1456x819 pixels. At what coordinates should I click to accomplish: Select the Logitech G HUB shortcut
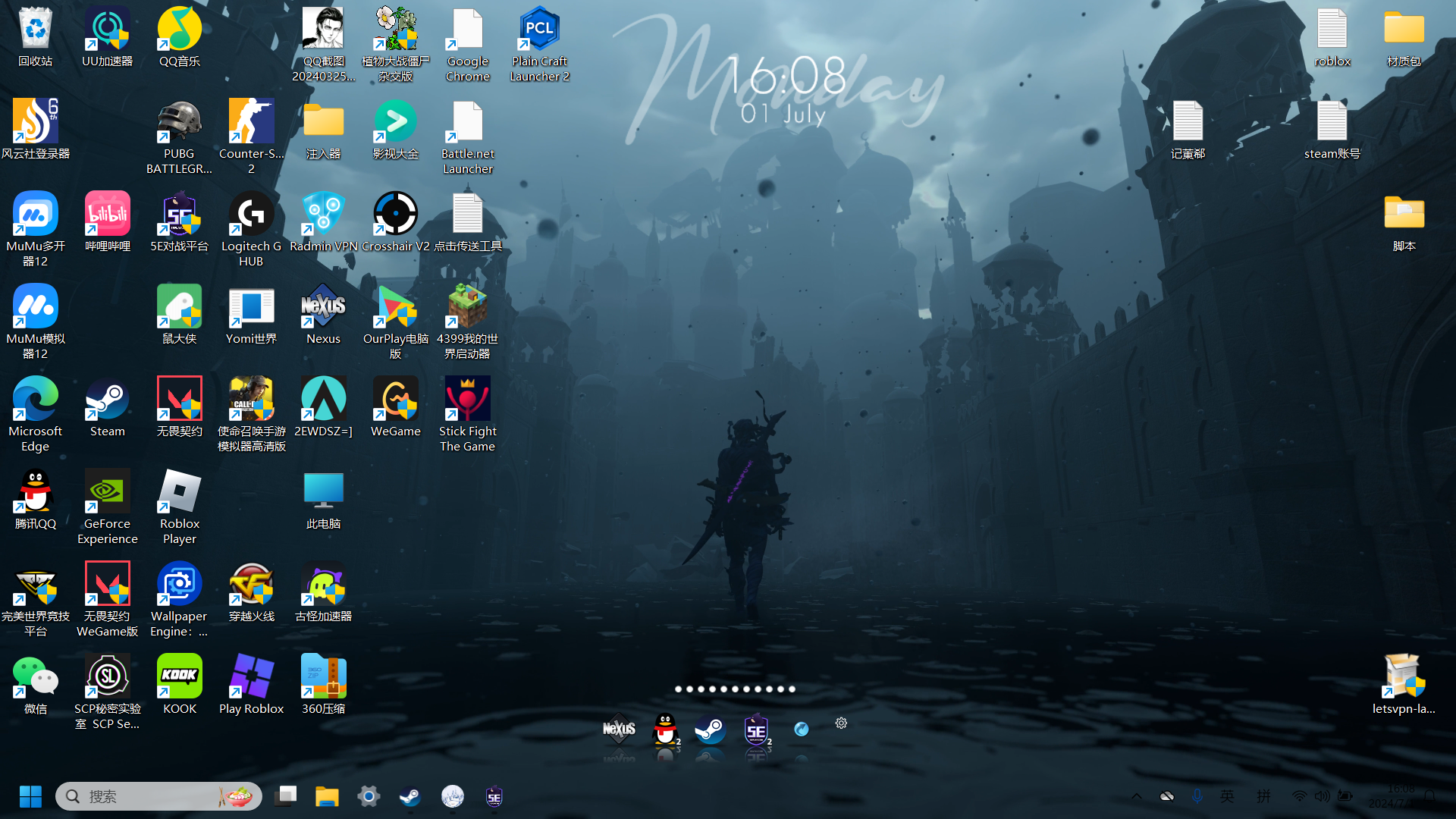252,229
